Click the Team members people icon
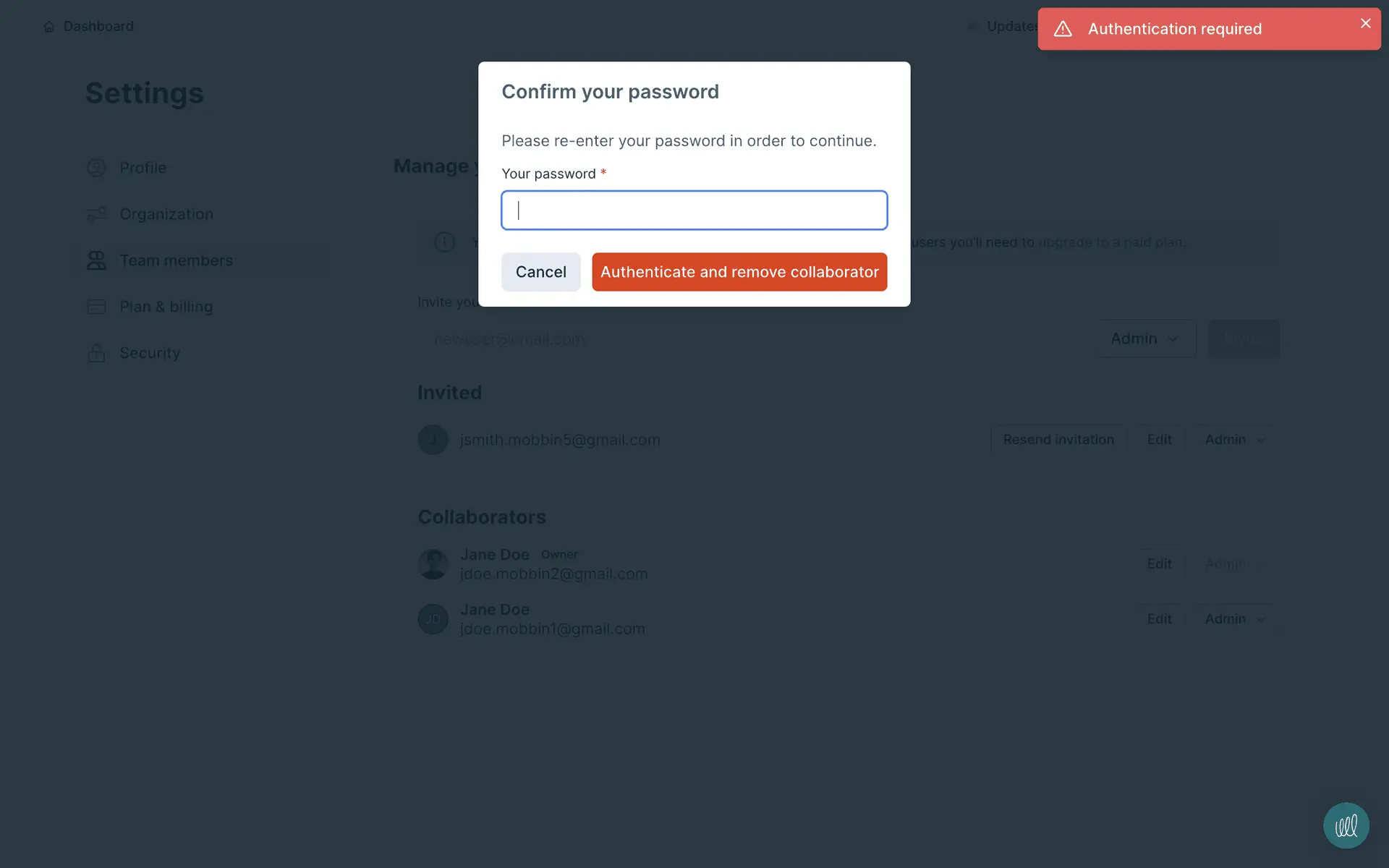The image size is (1389, 868). pyautogui.click(x=96, y=260)
